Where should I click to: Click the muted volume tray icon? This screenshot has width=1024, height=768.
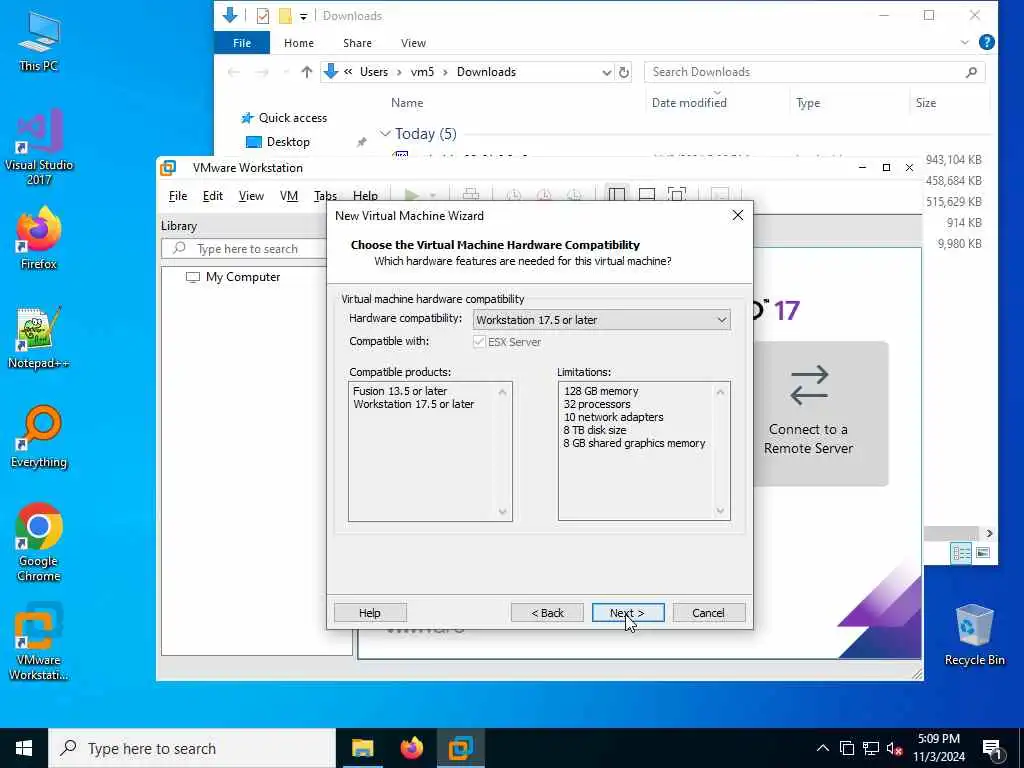[x=894, y=748]
